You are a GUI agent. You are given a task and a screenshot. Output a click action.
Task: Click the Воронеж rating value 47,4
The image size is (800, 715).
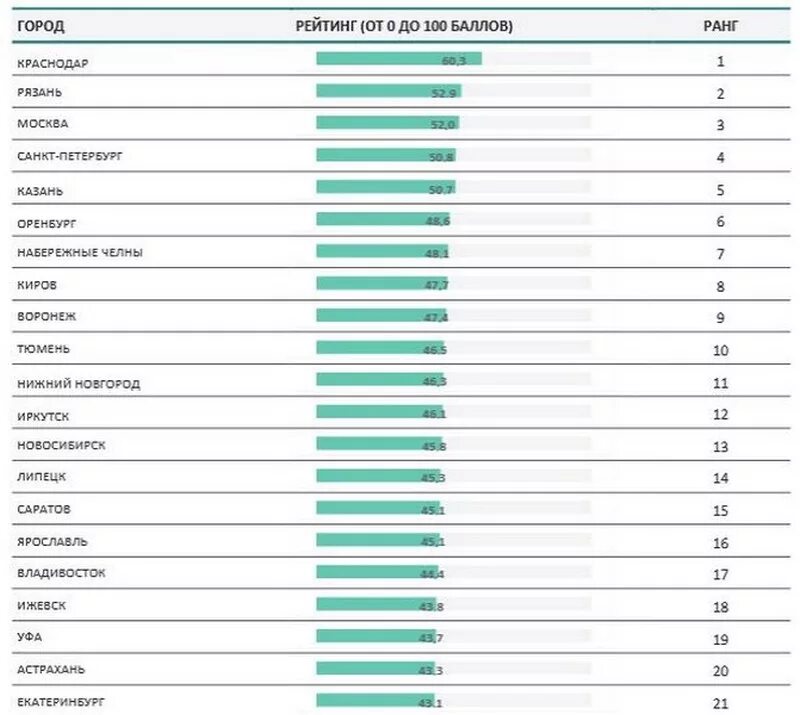tap(434, 316)
